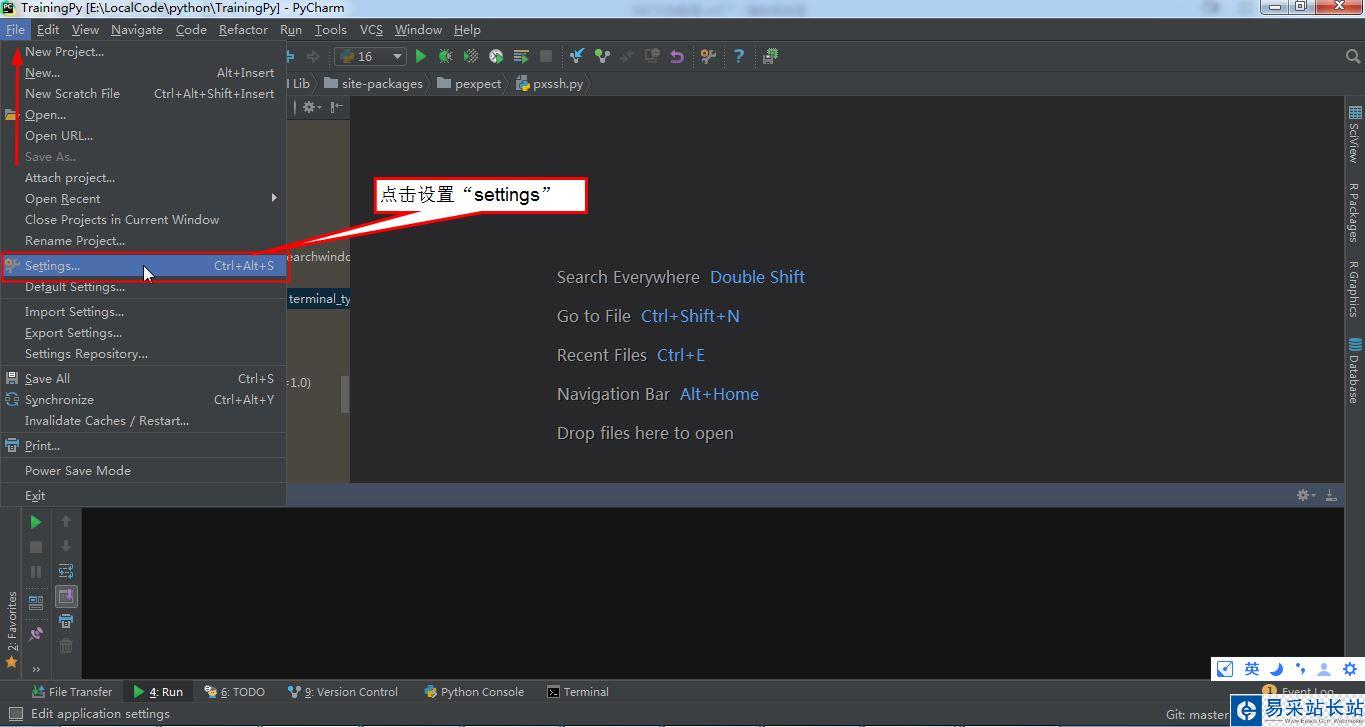This screenshot has height=727, width=1365.
Task: Open the Run panel gear options
Action: click(x=1305, y=495)
